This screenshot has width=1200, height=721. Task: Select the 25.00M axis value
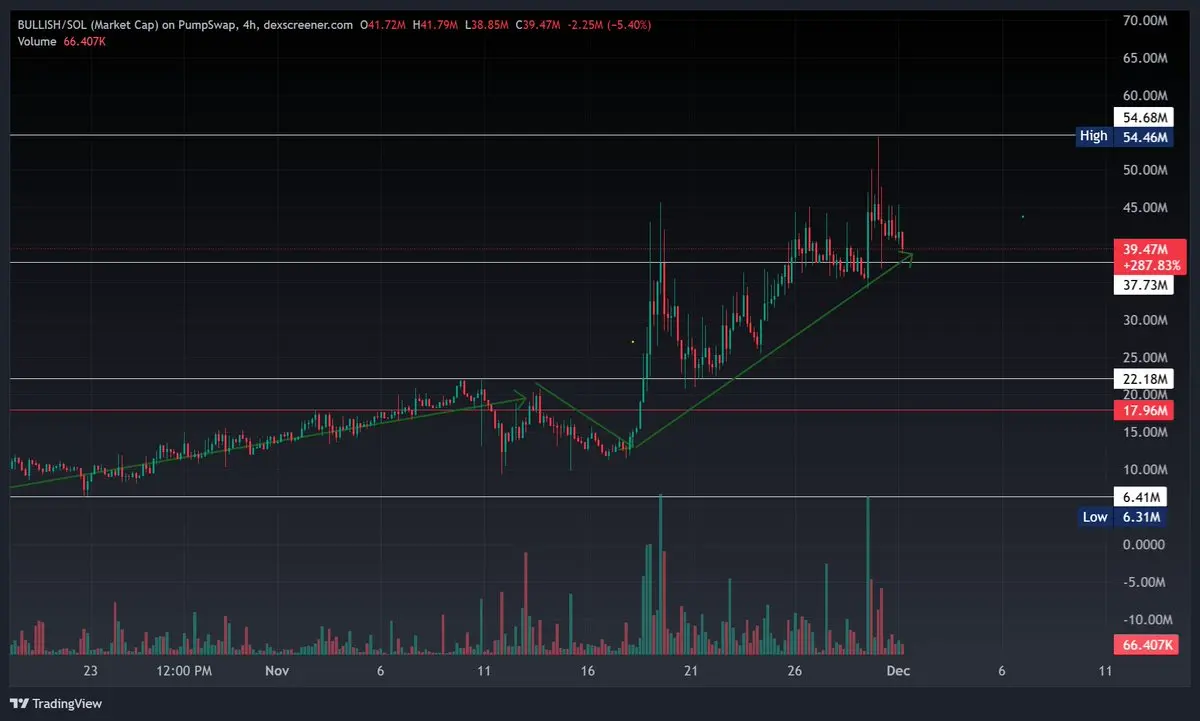click(x=1145, y=357)
